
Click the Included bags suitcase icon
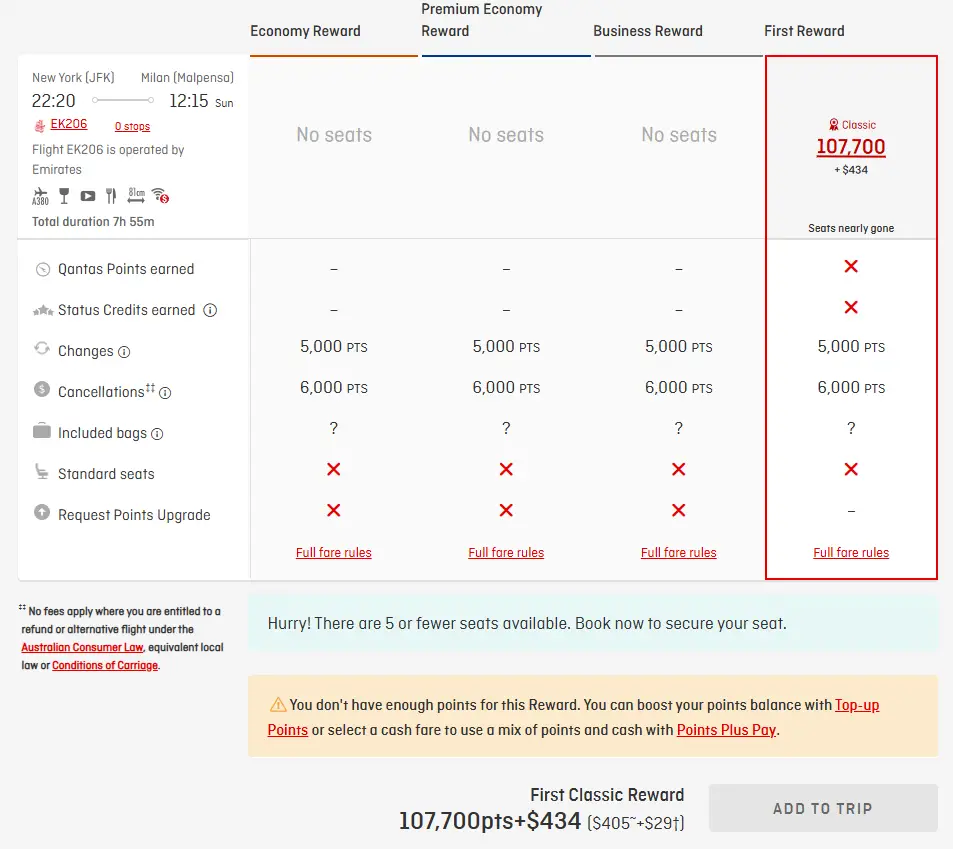click(42, 430)
